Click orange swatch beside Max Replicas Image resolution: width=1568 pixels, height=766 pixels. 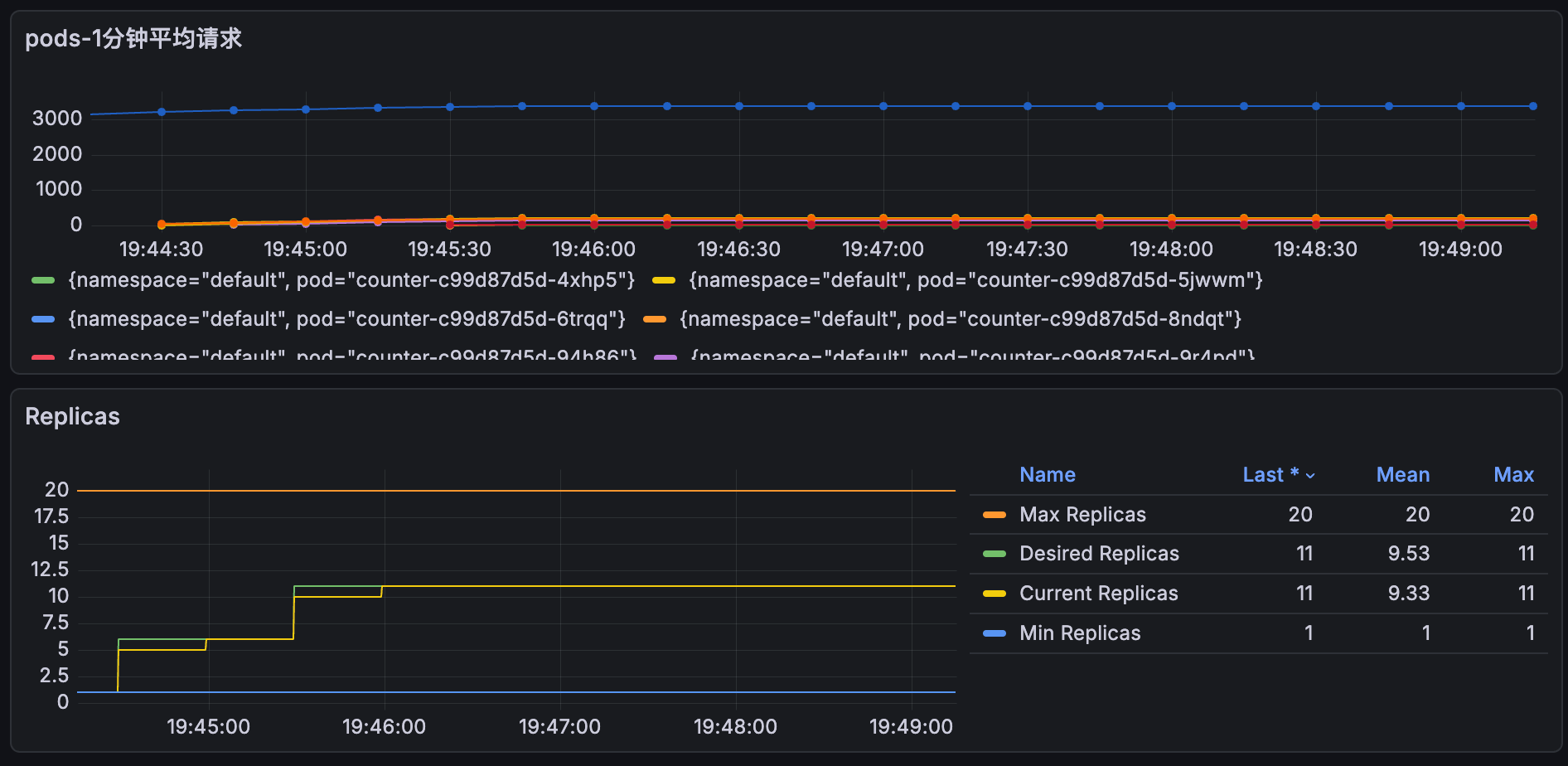(995, 515)
